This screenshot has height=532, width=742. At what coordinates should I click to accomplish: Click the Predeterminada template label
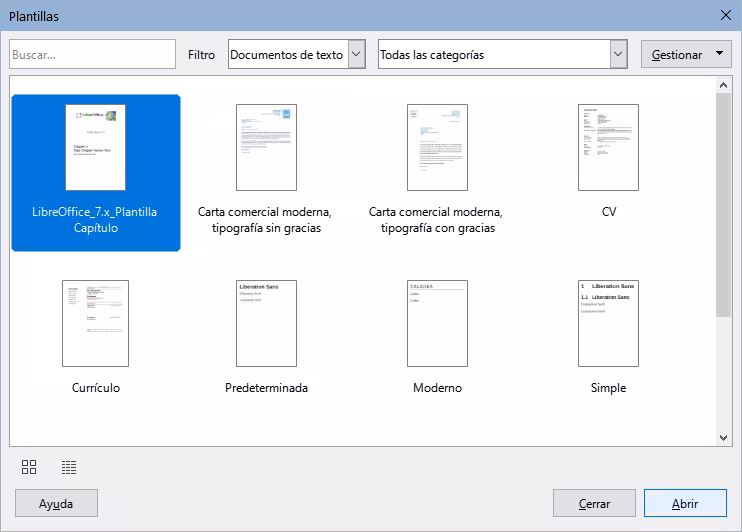(266, 388)
